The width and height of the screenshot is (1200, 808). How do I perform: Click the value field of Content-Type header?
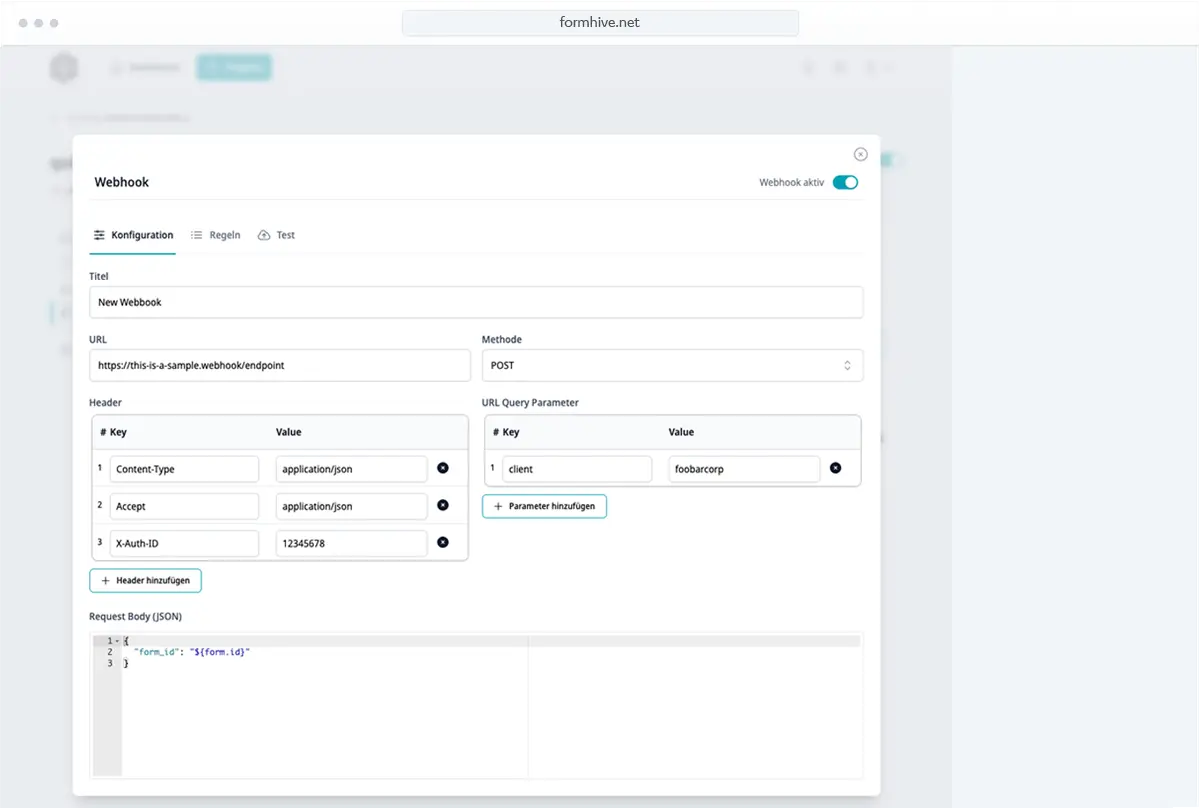(x=352, y=469)
